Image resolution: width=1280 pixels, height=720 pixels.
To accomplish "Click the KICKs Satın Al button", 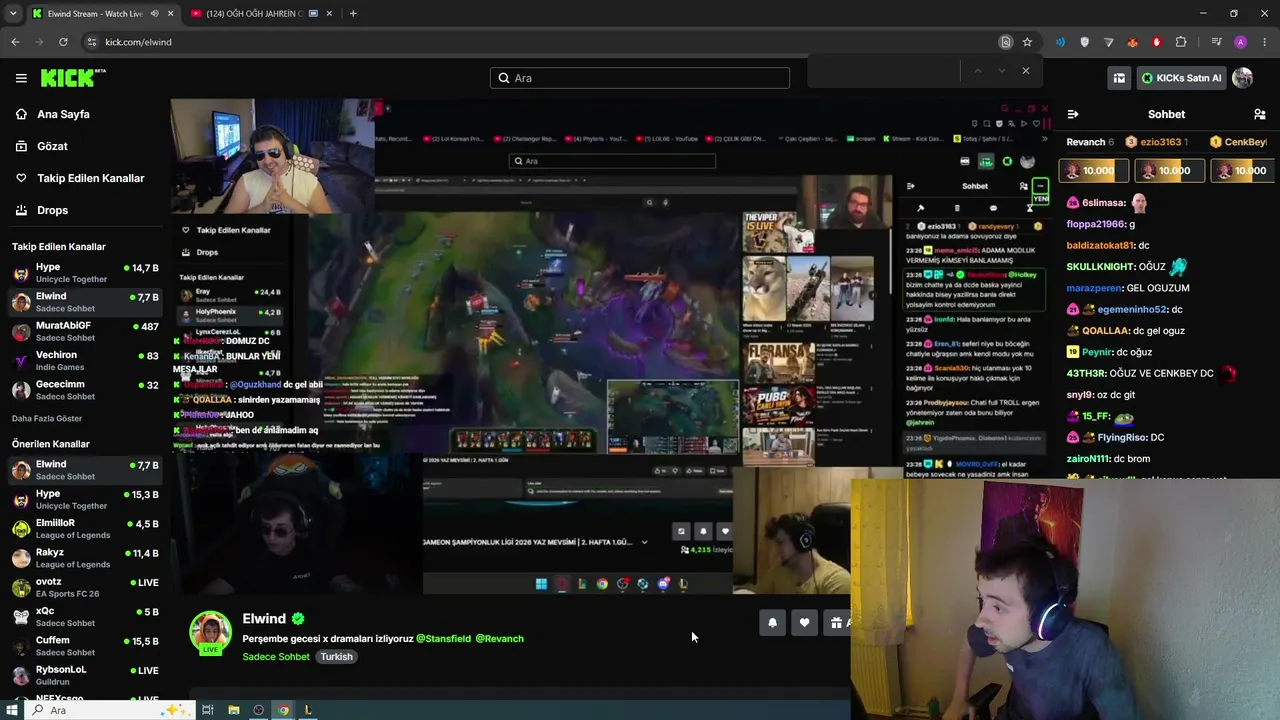I will [1181, 78].
